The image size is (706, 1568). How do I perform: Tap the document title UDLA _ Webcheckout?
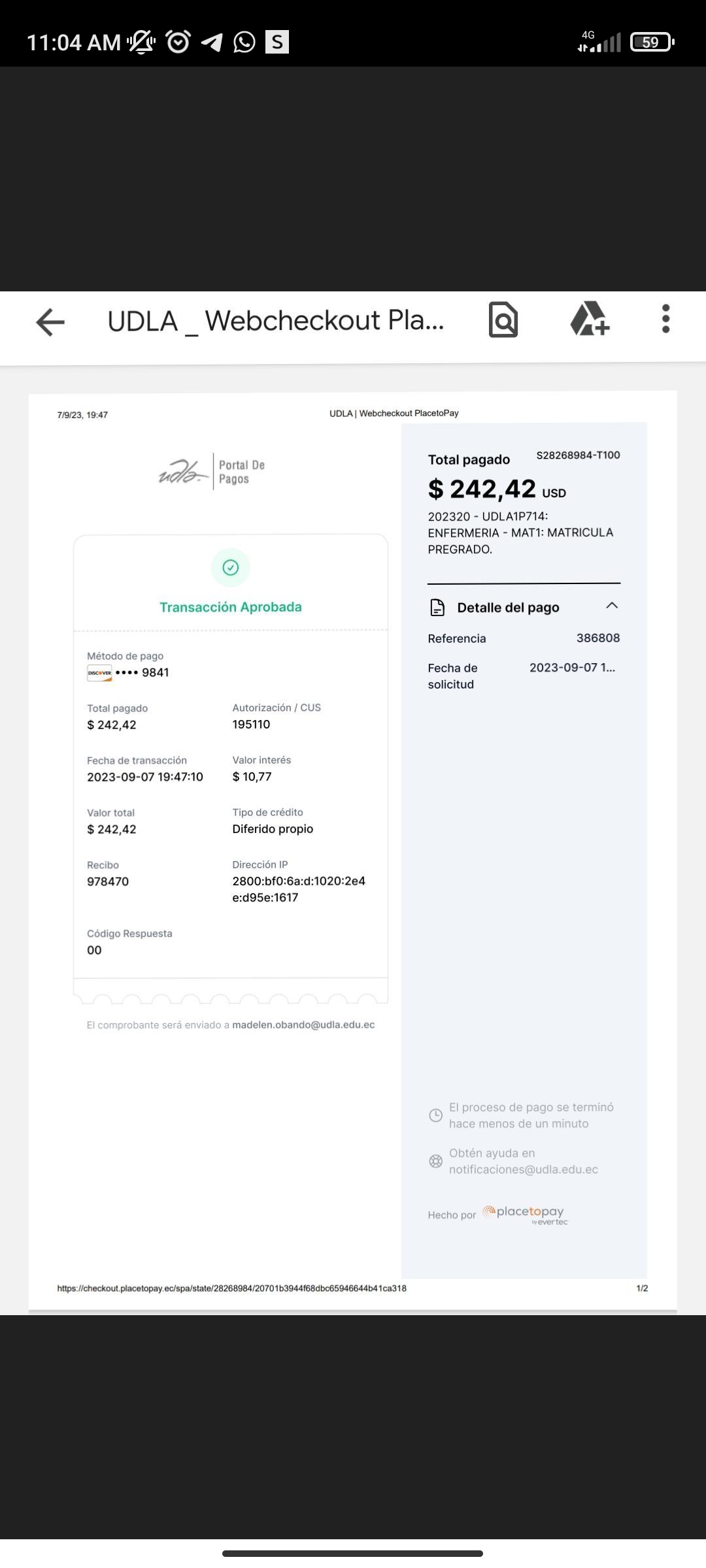pyautogui.click(x=275, y=321)
